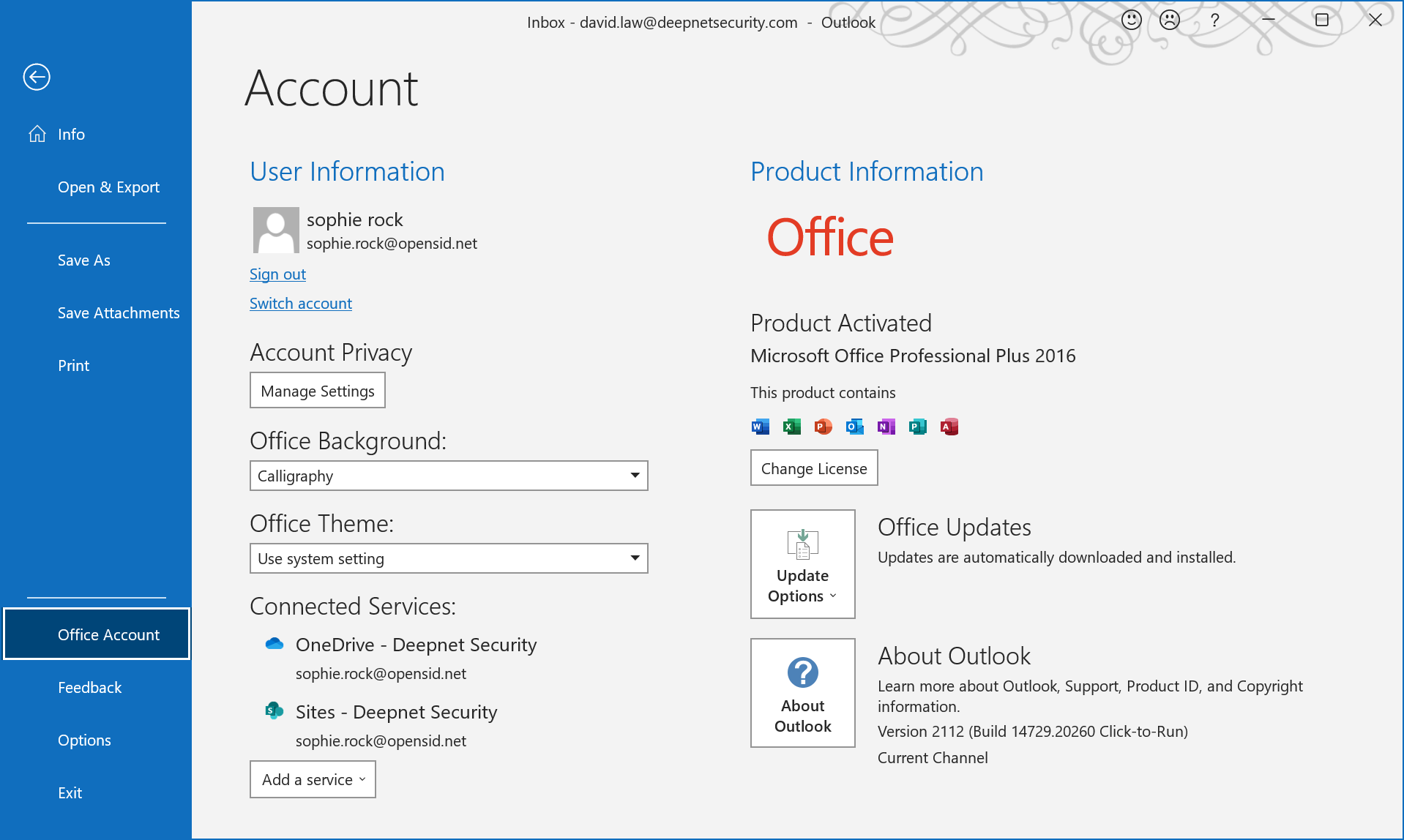The height and width of the screenshot is (840, 1404).
Task: Open the Info tab
Action: [71, 135]
